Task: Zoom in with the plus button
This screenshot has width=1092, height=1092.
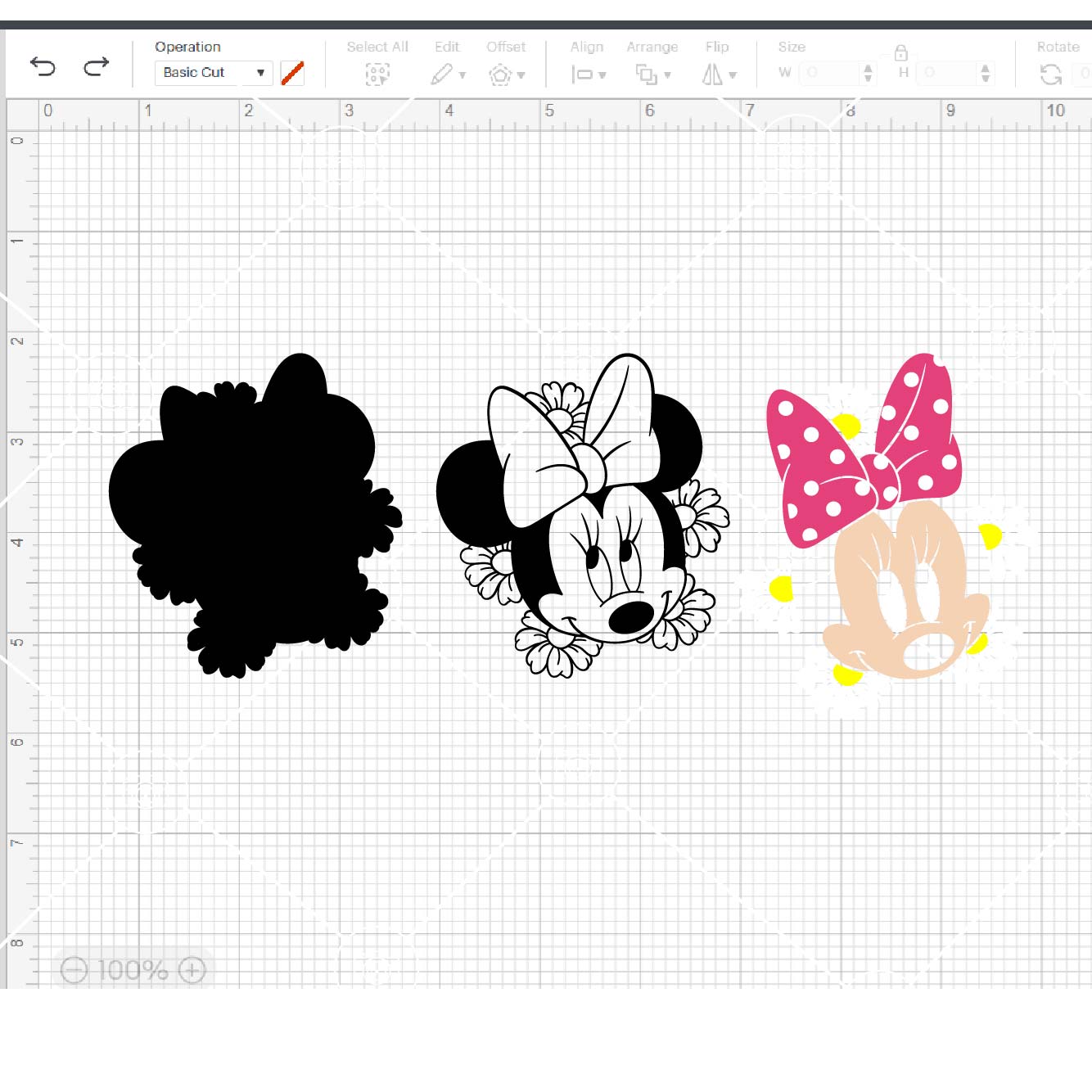Action: click(192, 971)
